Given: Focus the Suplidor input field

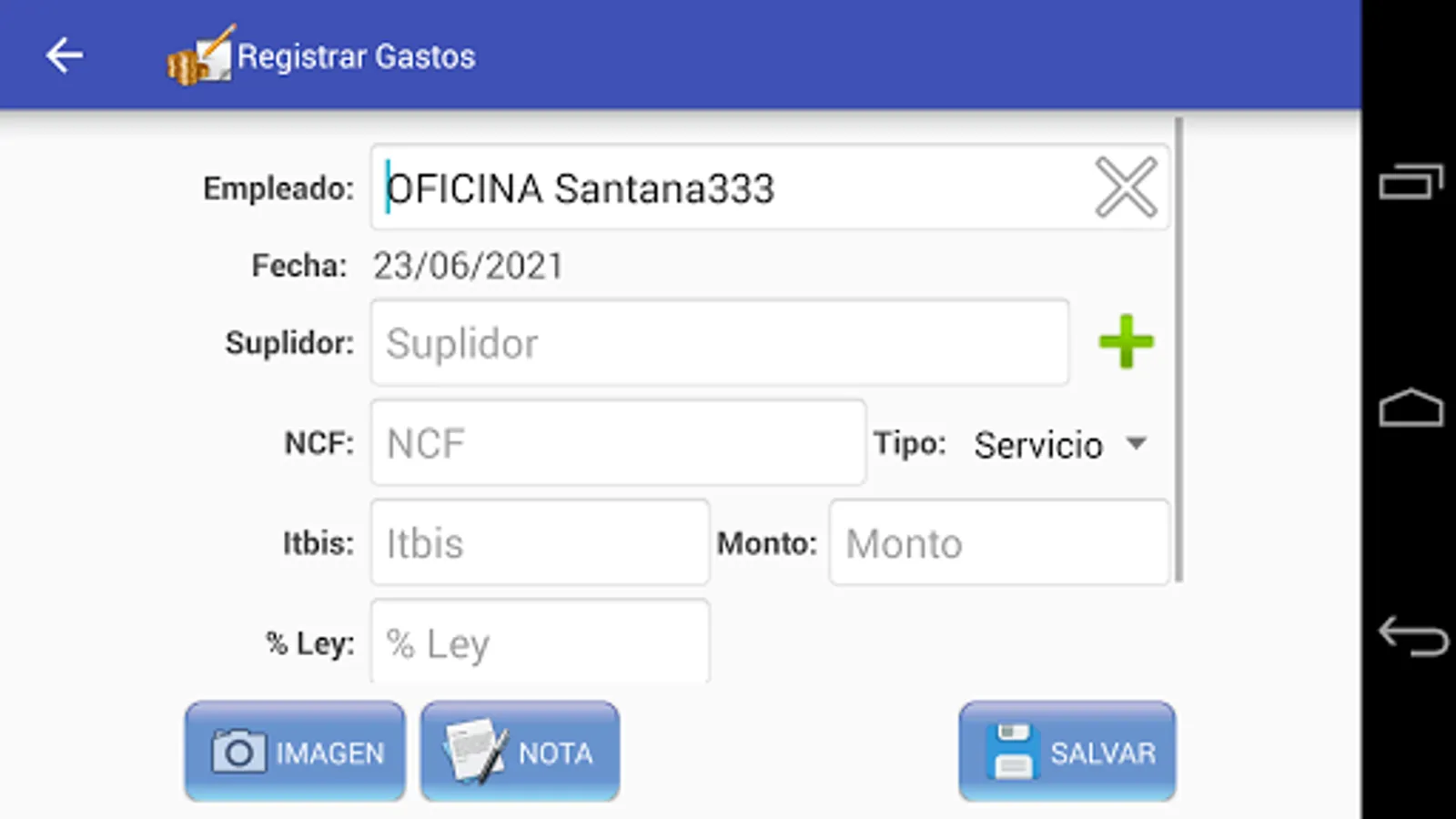Looking at the screenshot, I should click(719, 343).
